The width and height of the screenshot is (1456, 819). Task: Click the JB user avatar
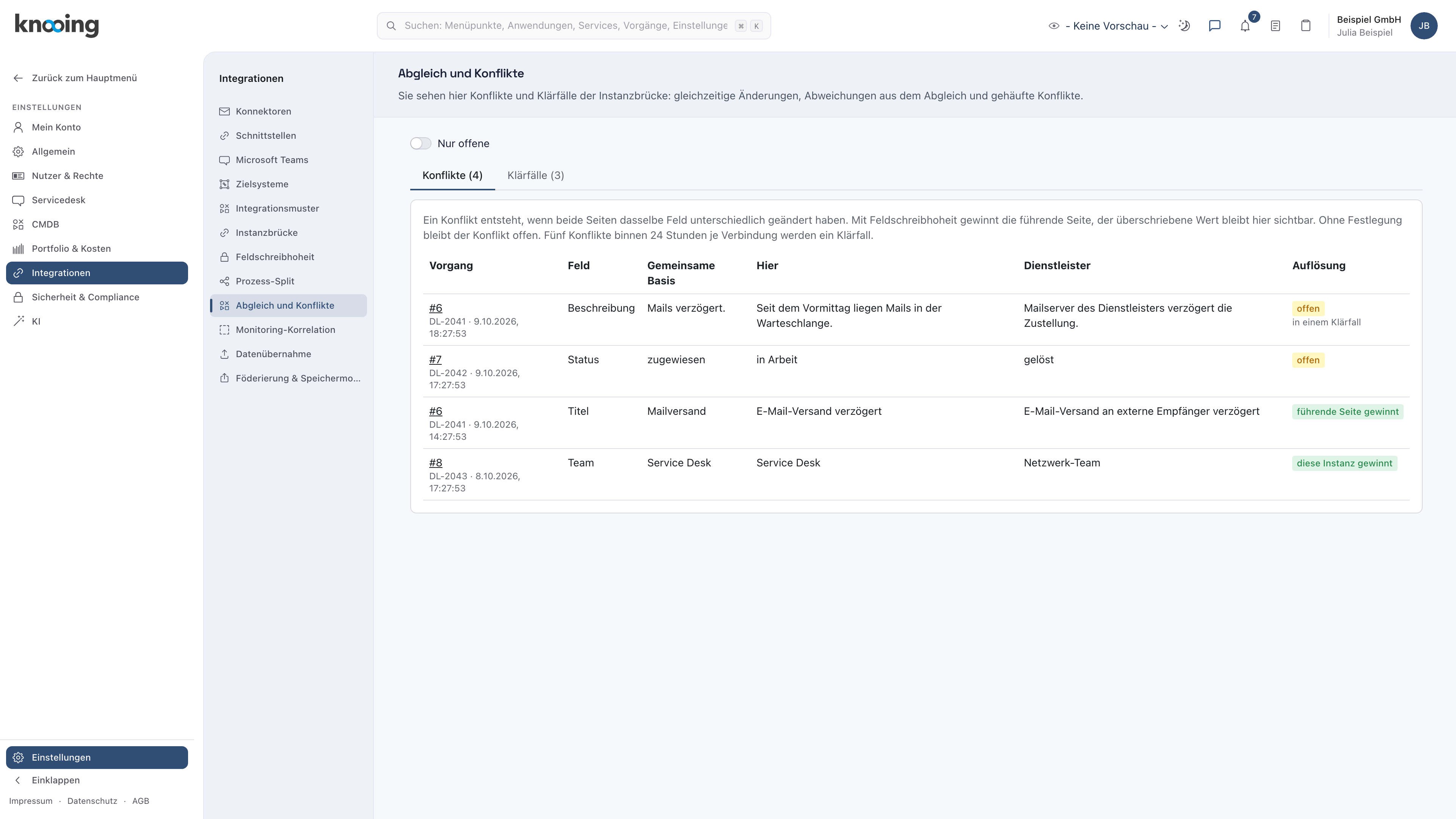1424,26
